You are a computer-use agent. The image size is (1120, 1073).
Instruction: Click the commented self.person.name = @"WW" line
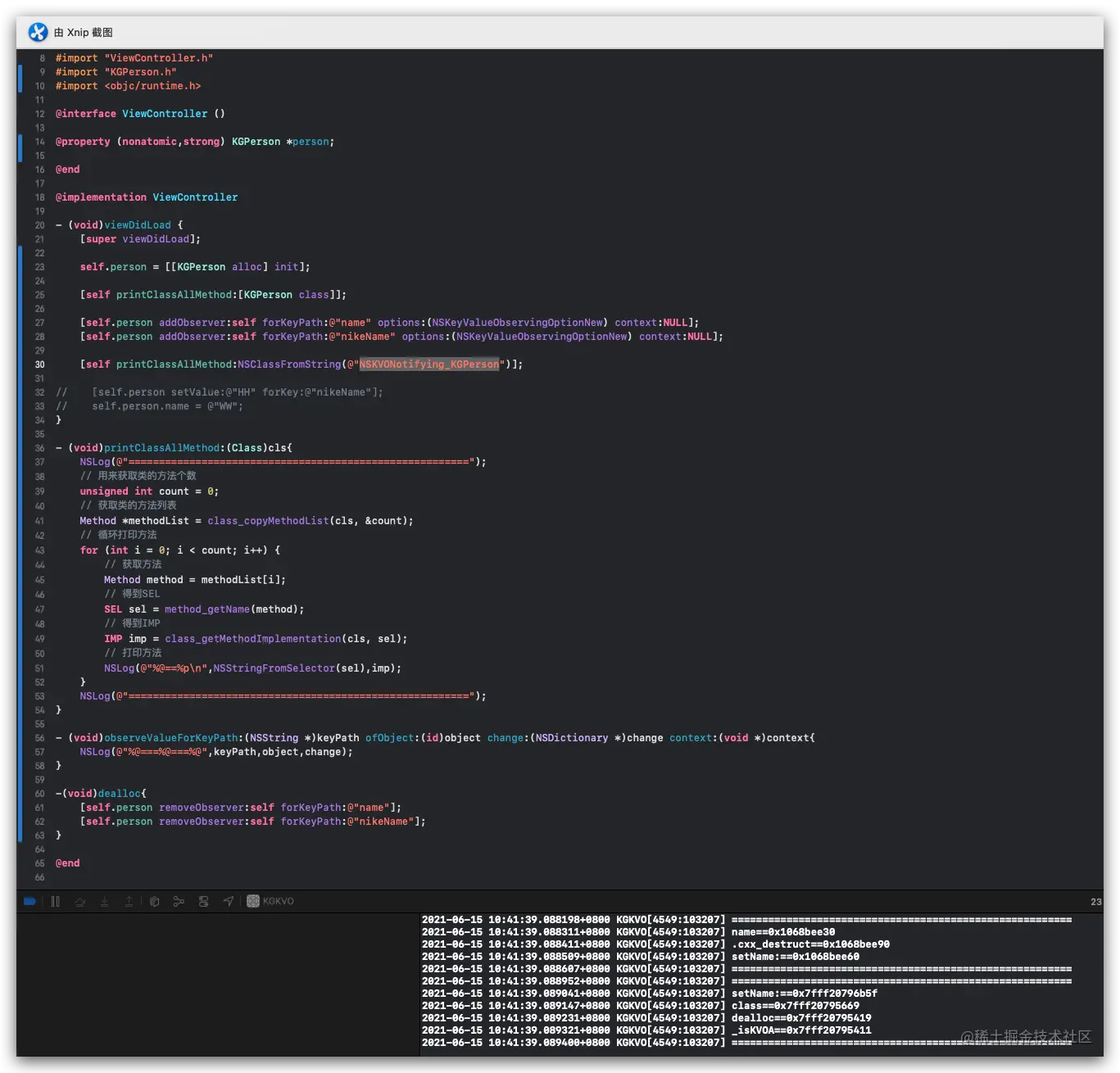(149, 406)
